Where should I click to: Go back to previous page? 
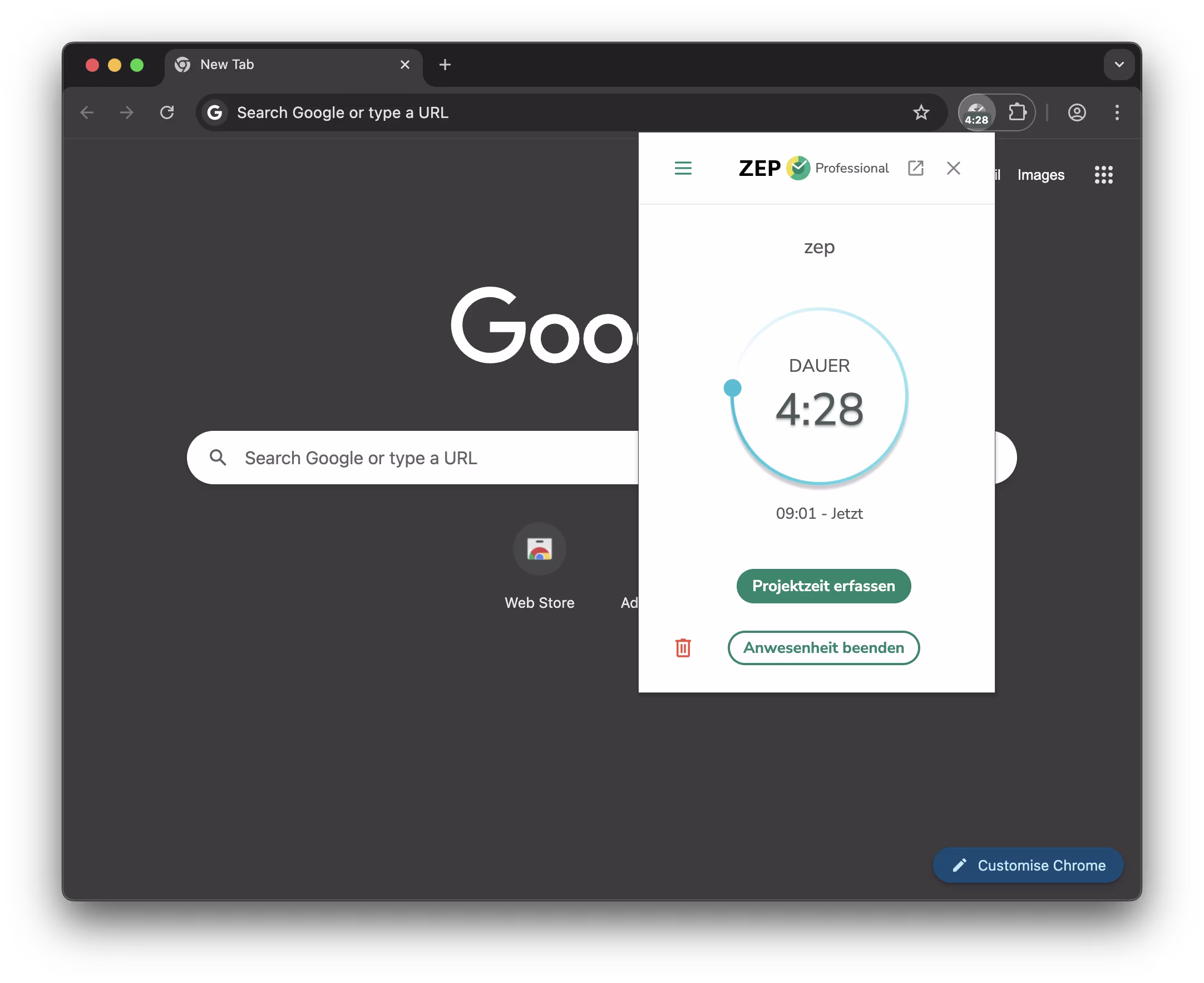[x=87, y=112]
